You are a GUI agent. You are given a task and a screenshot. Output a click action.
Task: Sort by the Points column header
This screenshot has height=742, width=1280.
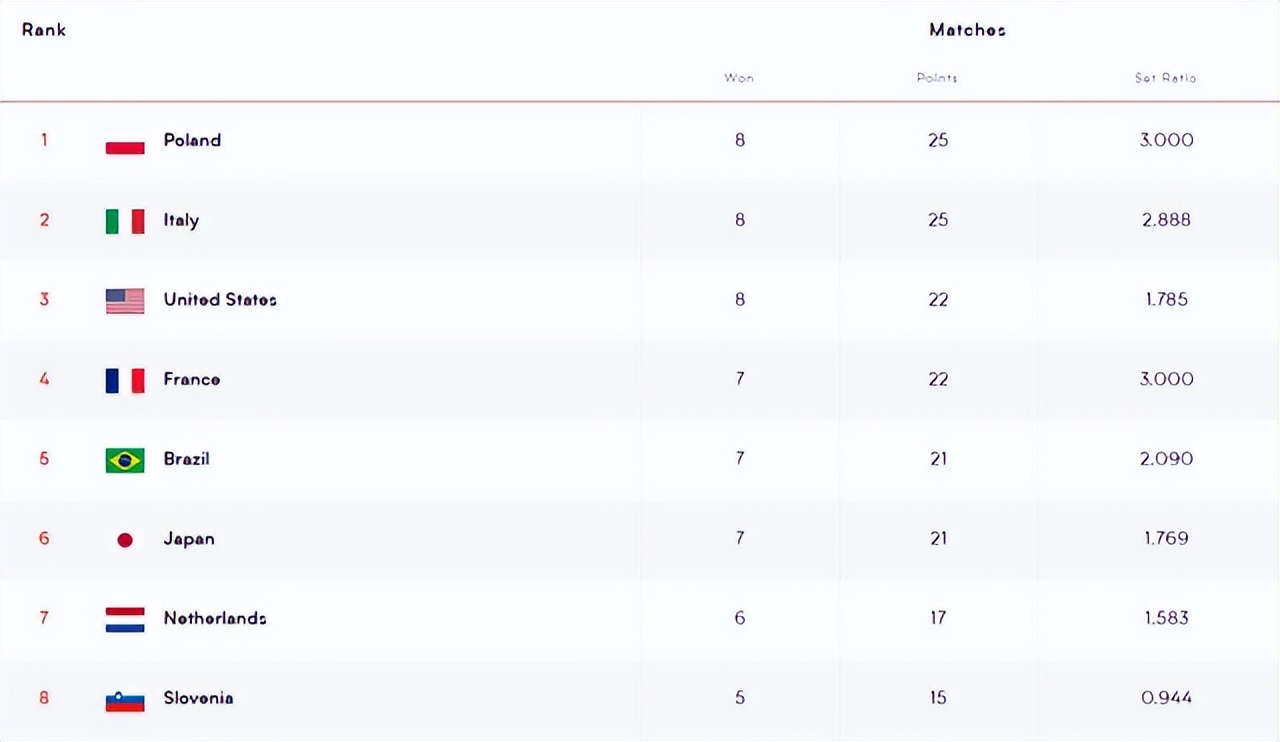tap(937, 78)
